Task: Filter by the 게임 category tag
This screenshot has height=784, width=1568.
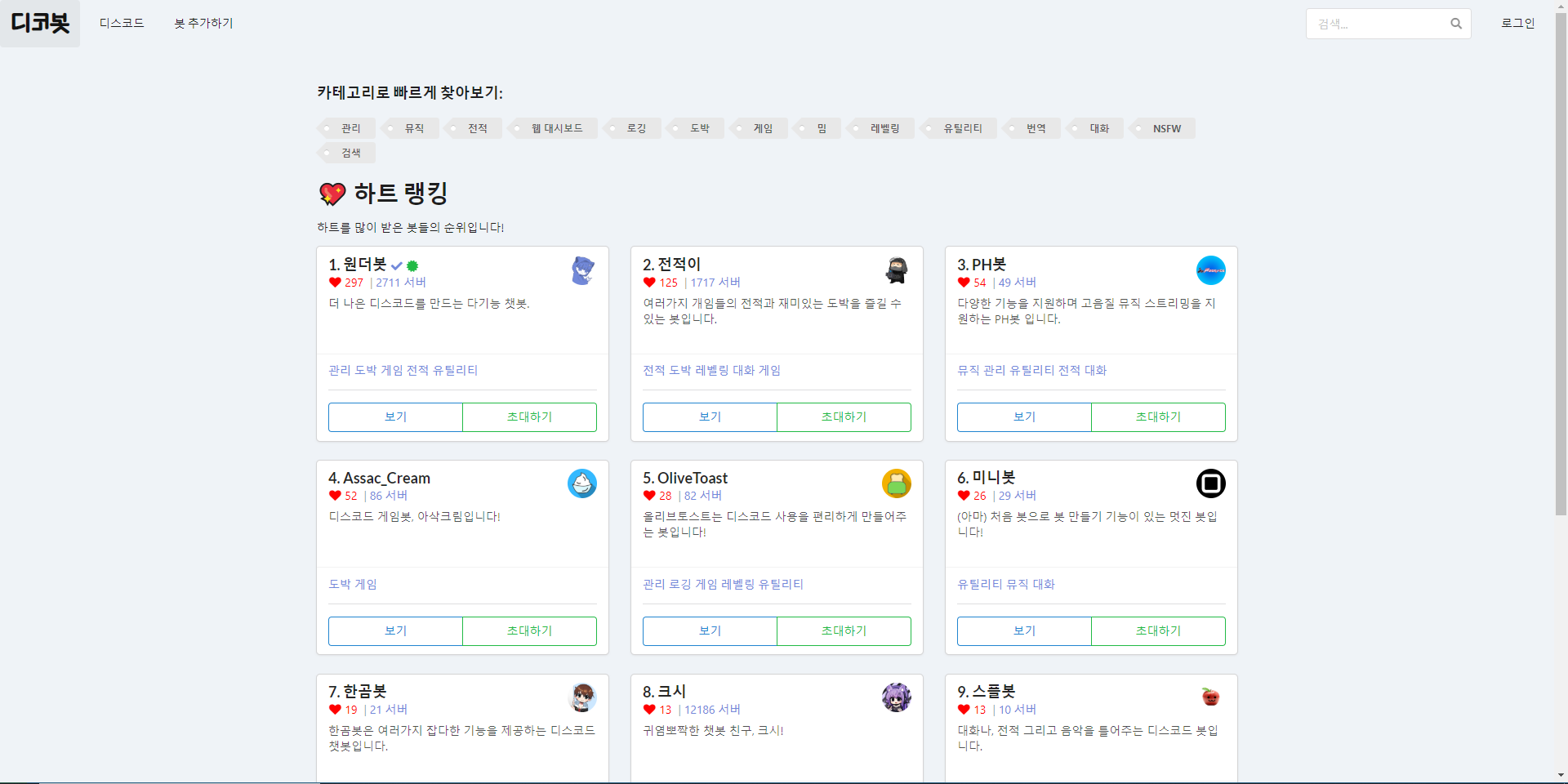Action: tap(759, 128)
